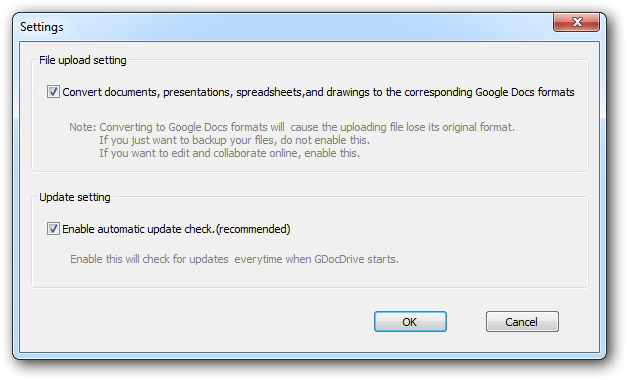Click 'enable this.' at end of collaborate note
The image size is (627, 380).
pyautogui.click(x=332, y=153)
